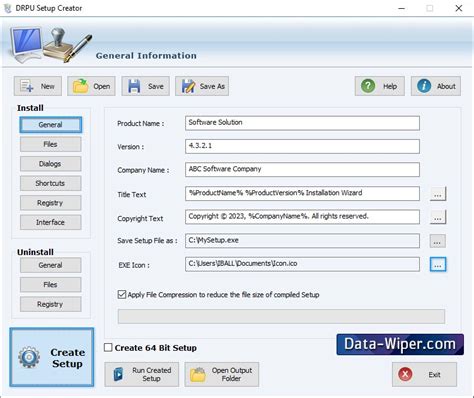Minimize the DRPU Setup Creator window

(x=402, y=8)
